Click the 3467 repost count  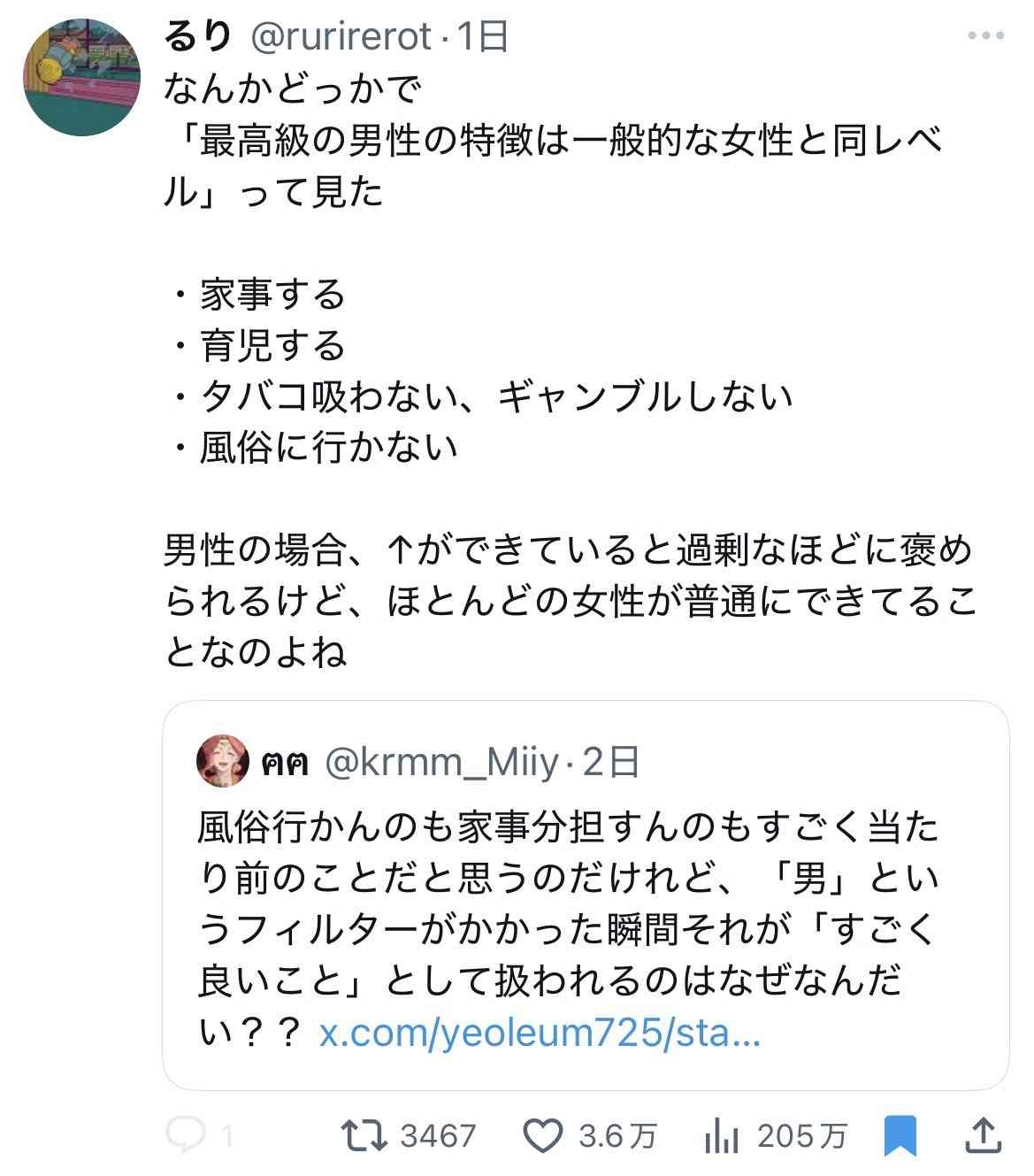[438, 1136]
